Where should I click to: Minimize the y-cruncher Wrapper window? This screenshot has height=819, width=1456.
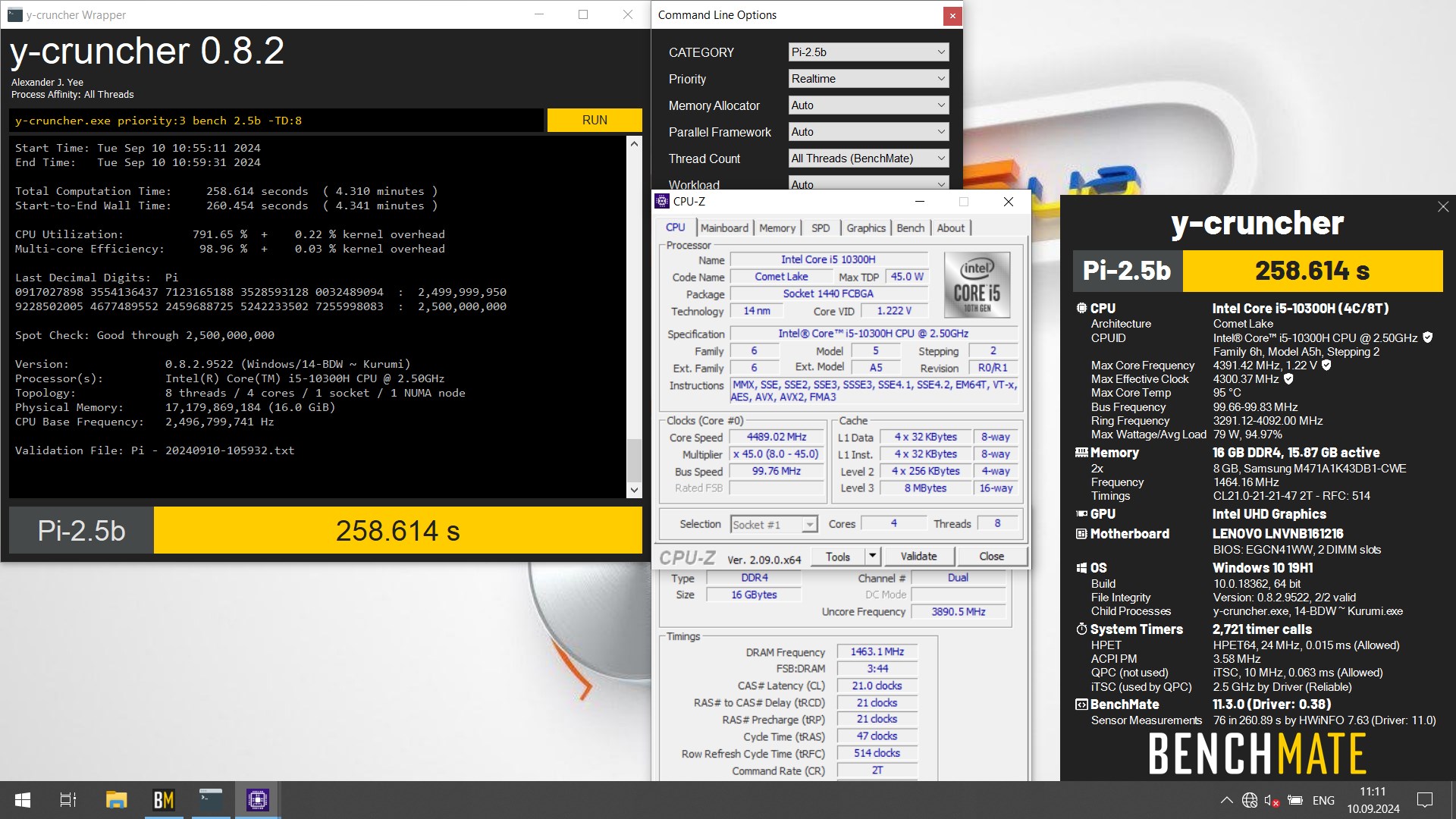coord(539,14)
